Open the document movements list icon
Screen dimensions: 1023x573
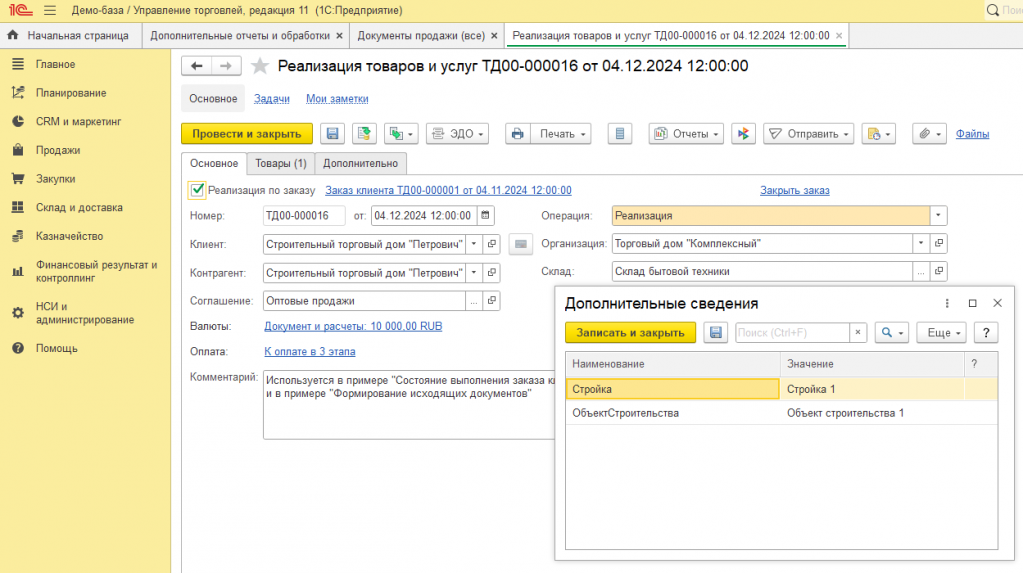(x=620, y=134)
